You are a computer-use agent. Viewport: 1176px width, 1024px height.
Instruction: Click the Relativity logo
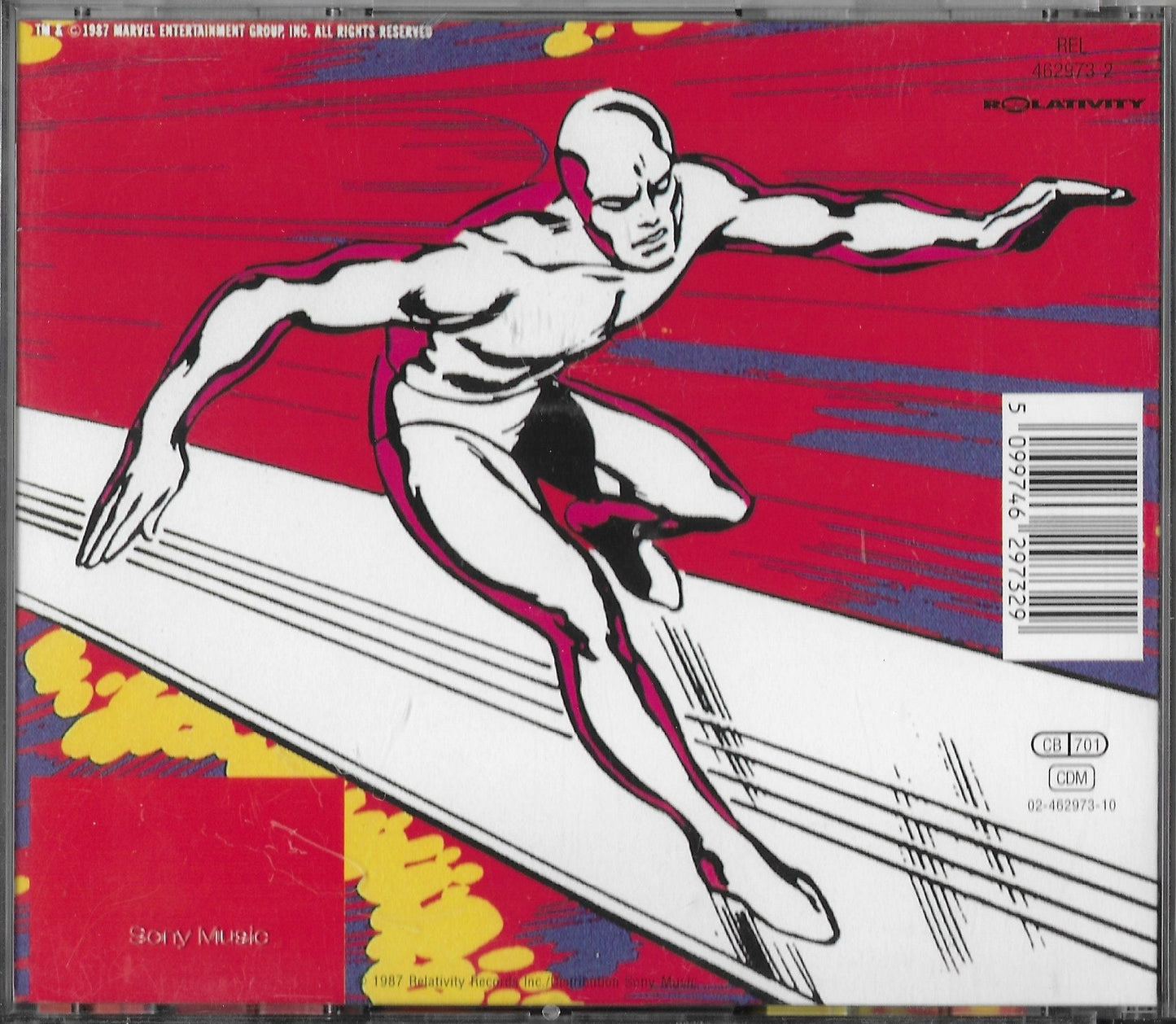coord(1064,104)
